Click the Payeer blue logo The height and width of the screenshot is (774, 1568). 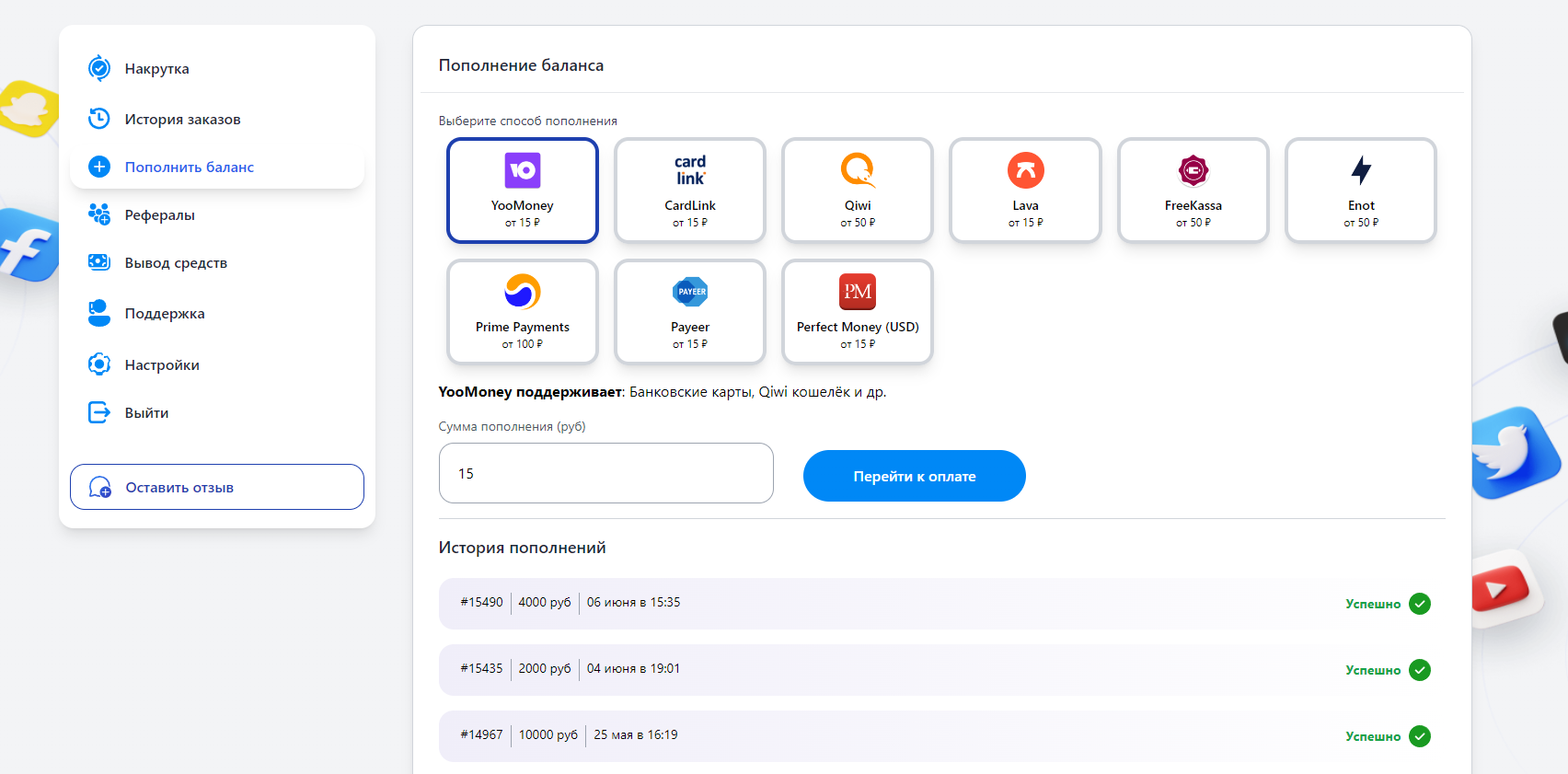[x=690, y=292]
